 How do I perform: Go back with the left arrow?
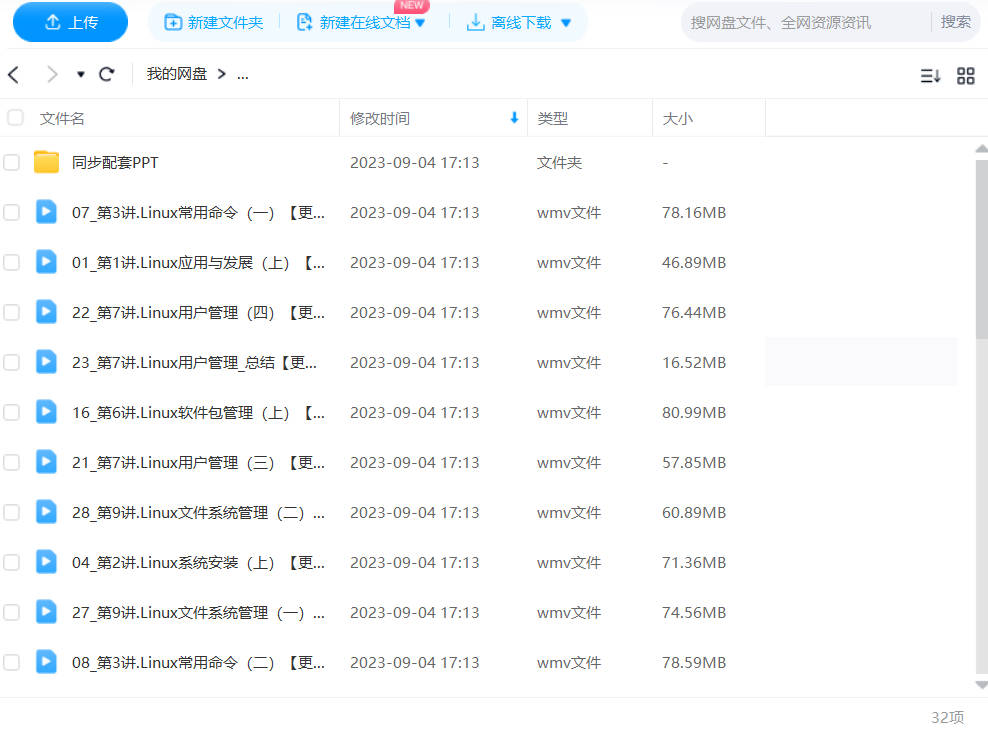pos(14,74)
